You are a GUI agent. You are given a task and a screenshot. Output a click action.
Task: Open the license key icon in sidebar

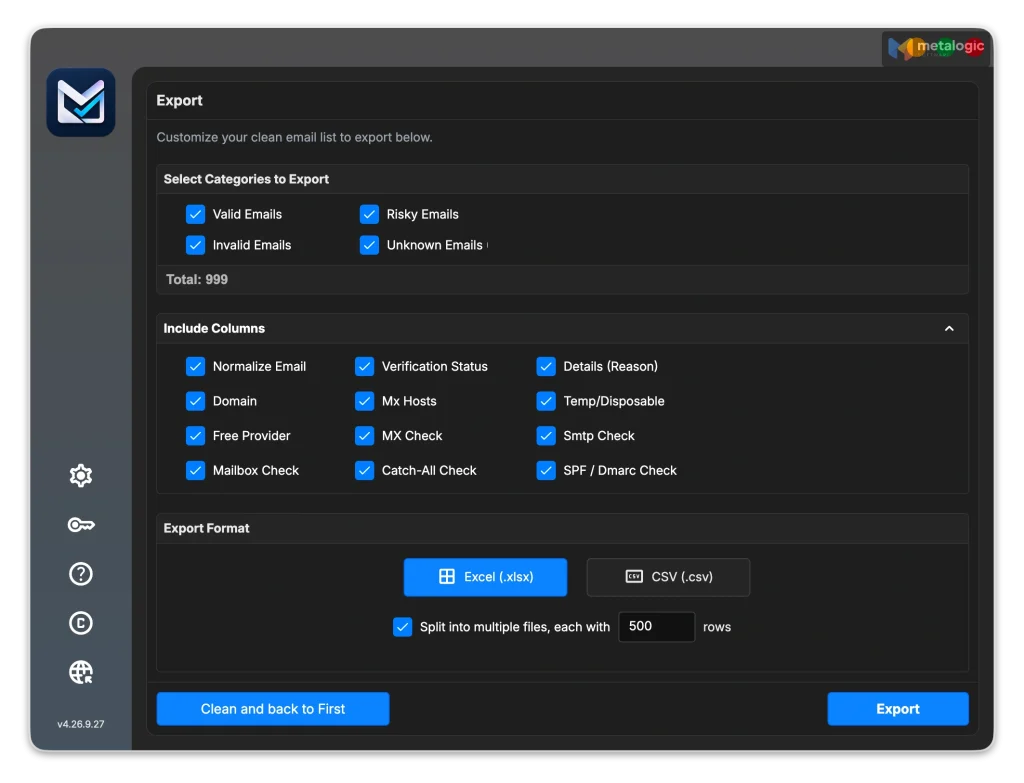[x=81, y=524]
